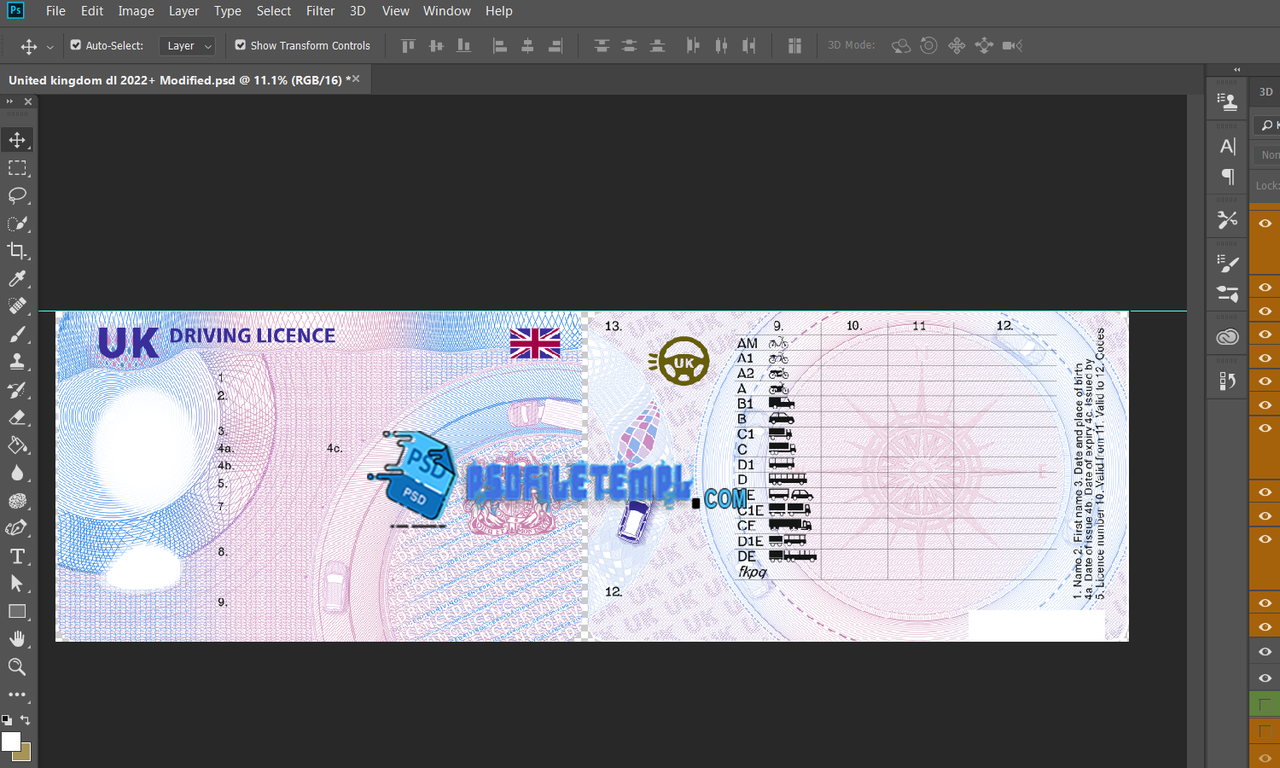Image resolution: width=1280 pixels, height=768 pixels.
Task: Select the Hand tool
Action: point(17,639)
